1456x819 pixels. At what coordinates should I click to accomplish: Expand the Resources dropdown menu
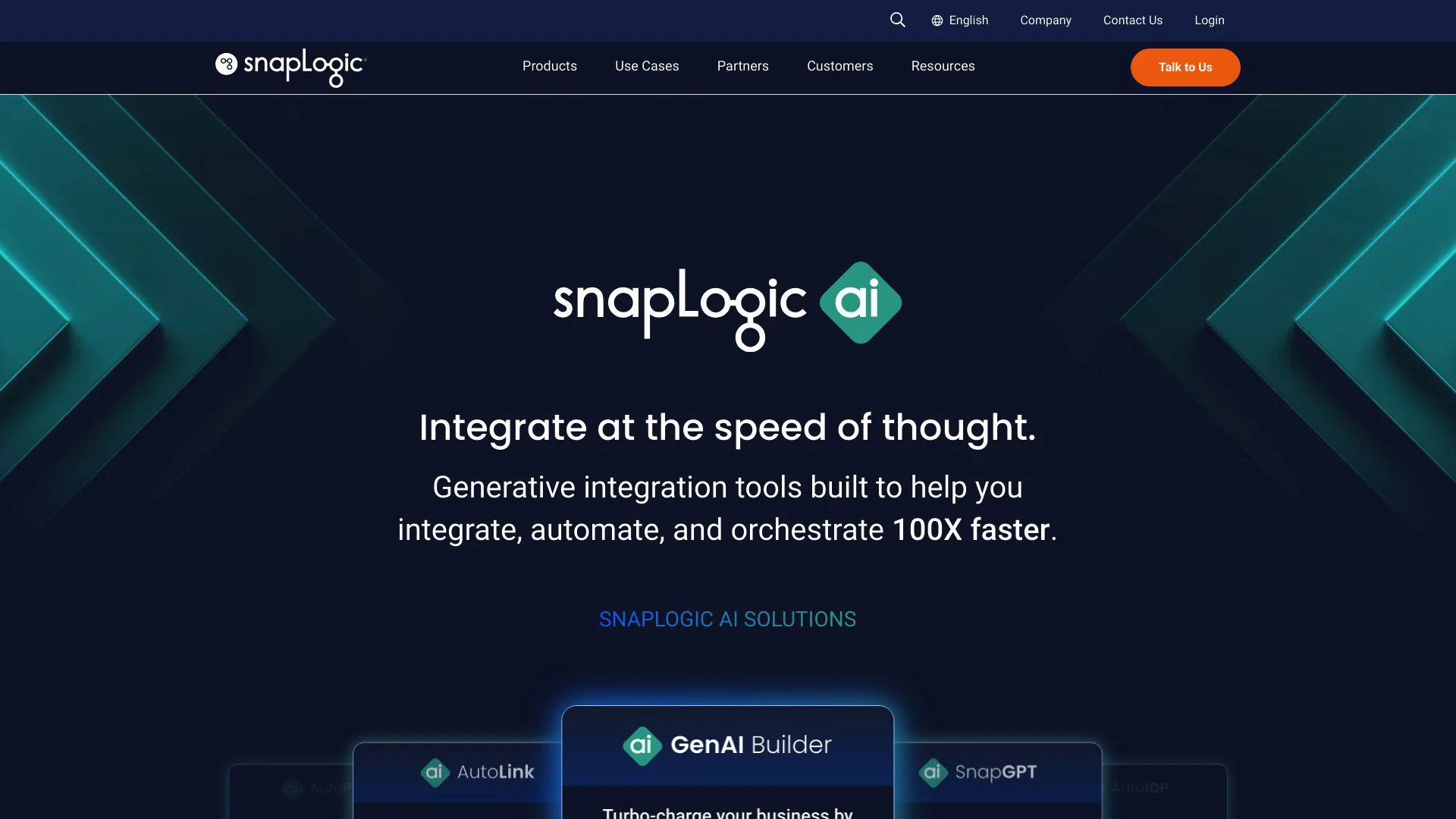[x=943, y=67]
